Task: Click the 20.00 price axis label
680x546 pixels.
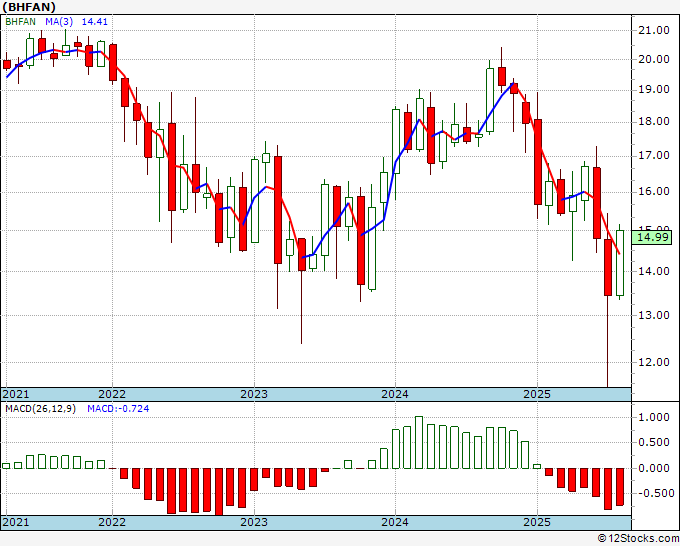Action: 654,59
